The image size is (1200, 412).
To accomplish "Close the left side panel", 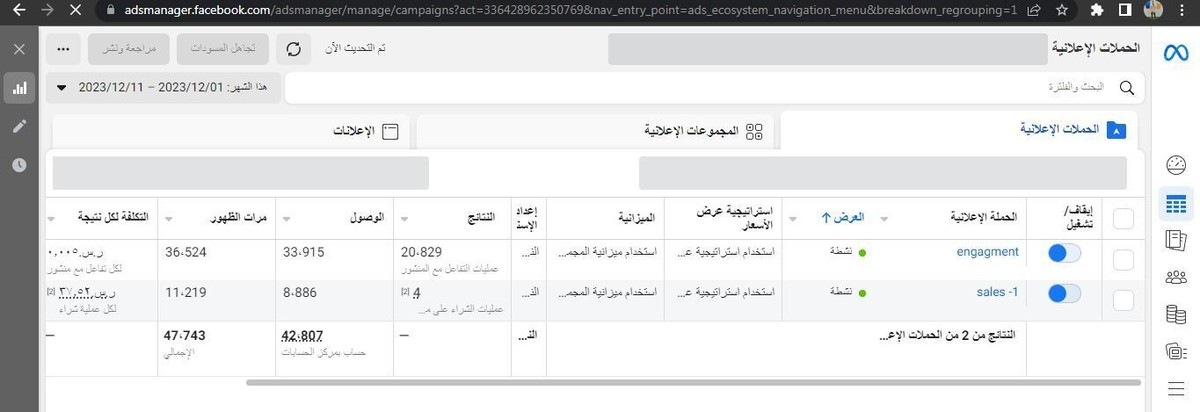I will [x=19, y=49].
